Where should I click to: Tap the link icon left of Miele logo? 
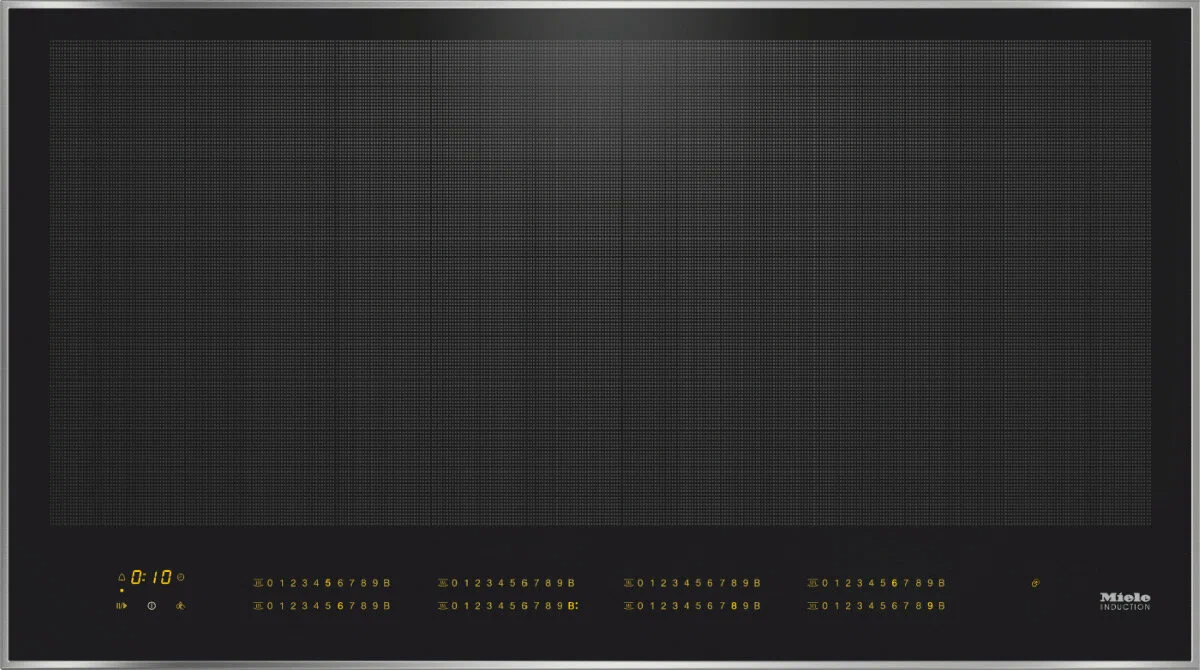click(x=1035, y=582)
